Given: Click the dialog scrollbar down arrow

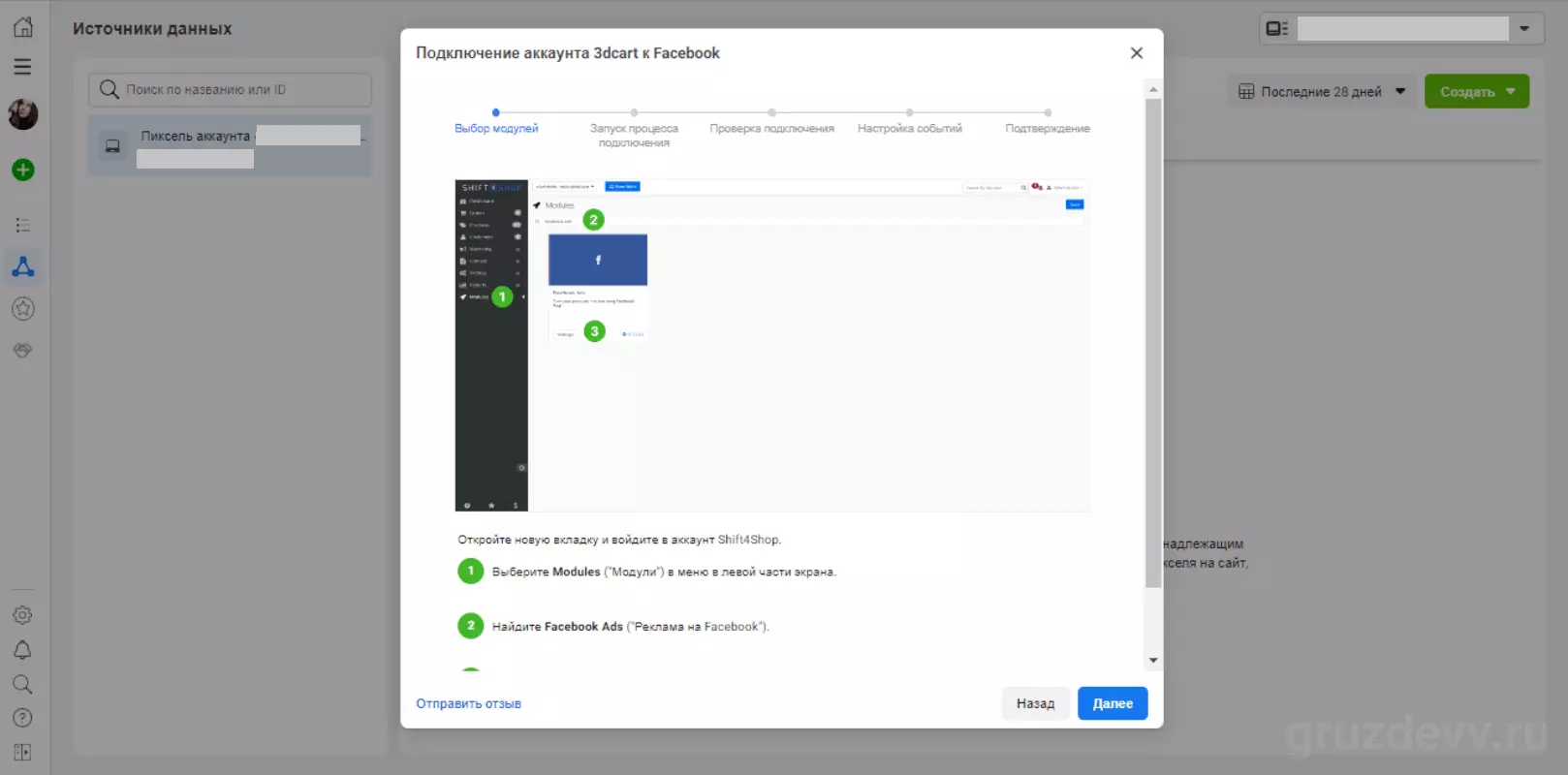Looking at the screenshot, I should tap(1153, 660).
